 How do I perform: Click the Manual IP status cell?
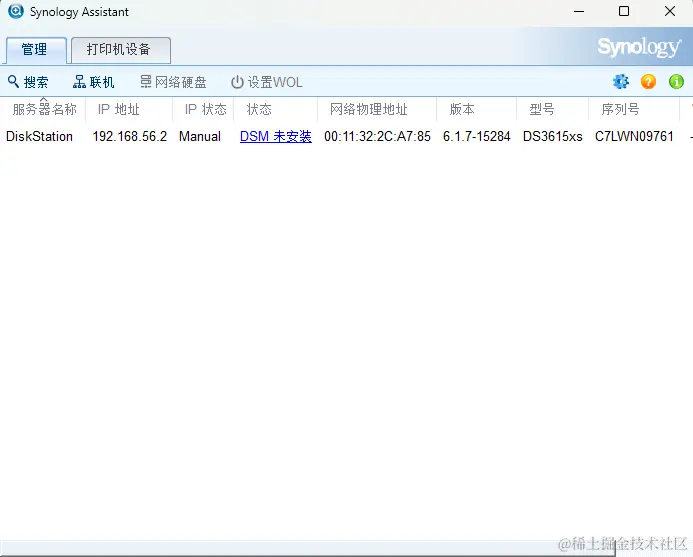[x=200, y=137]
